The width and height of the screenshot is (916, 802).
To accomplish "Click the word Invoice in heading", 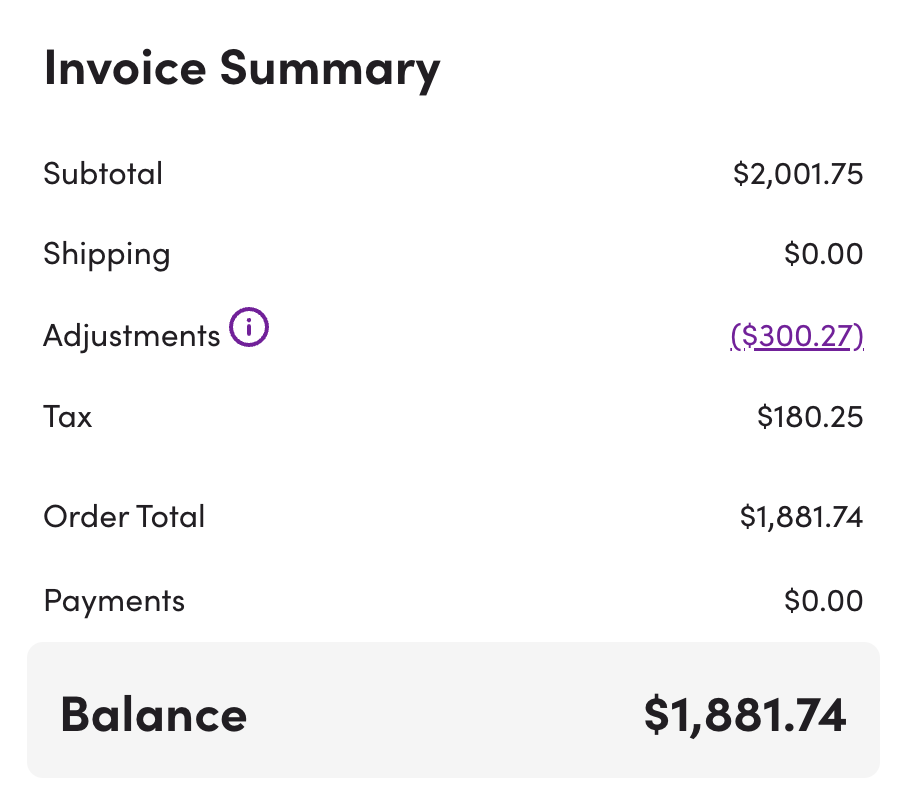I will click(125, 68).
